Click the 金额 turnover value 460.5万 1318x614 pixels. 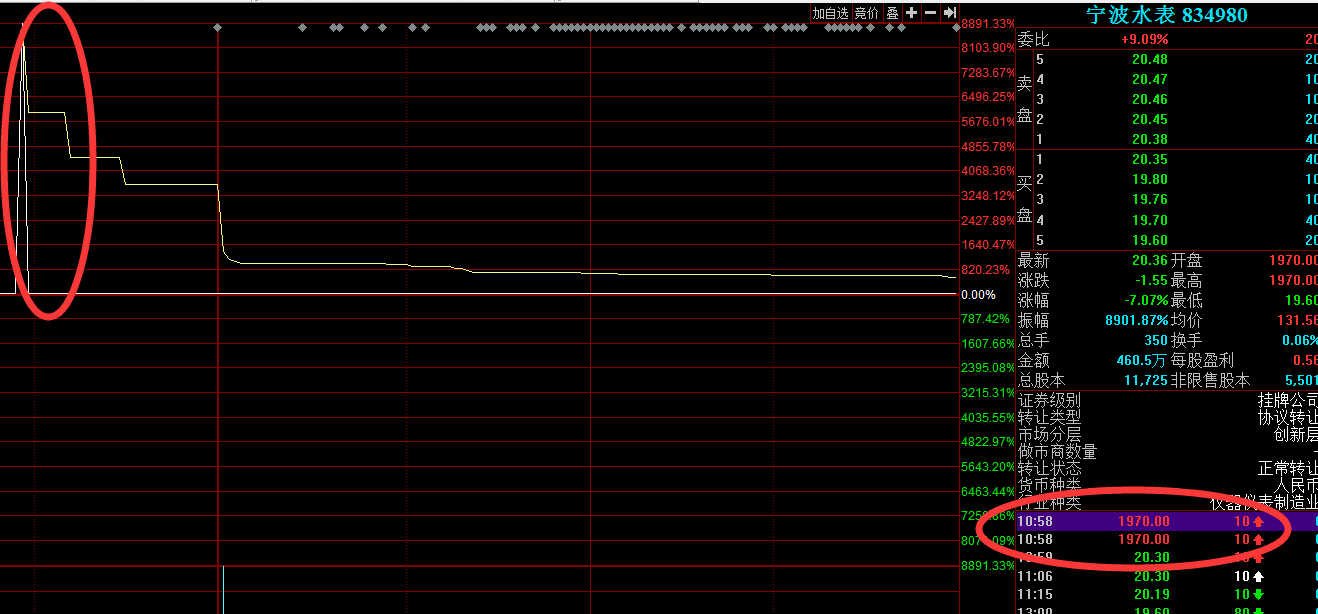(1142, 360)
